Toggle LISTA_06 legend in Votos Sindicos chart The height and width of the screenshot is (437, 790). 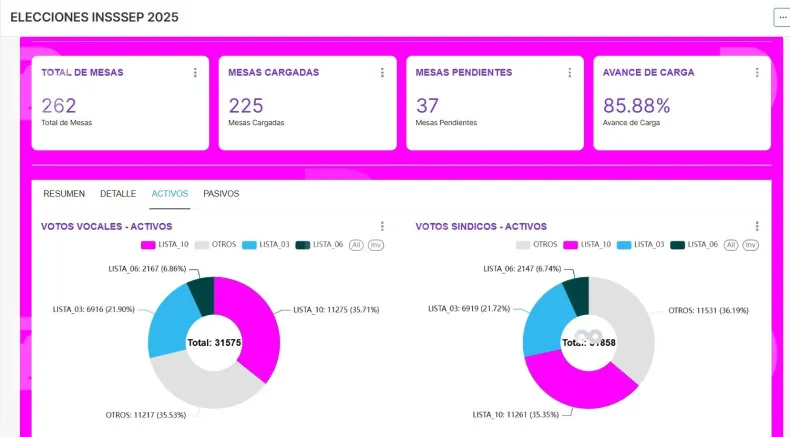pos(694,244)
